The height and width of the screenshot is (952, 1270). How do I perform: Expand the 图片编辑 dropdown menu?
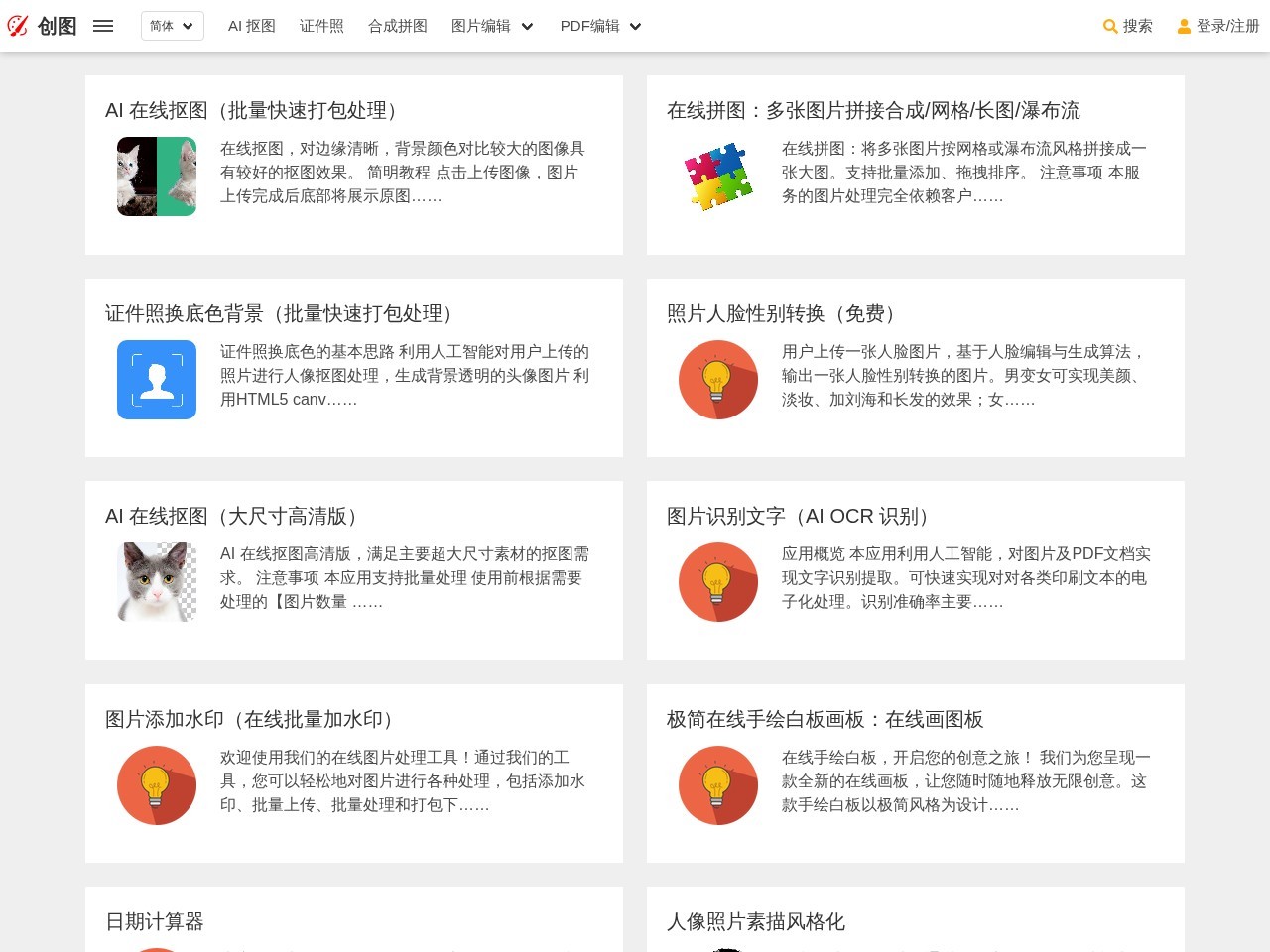492,27
